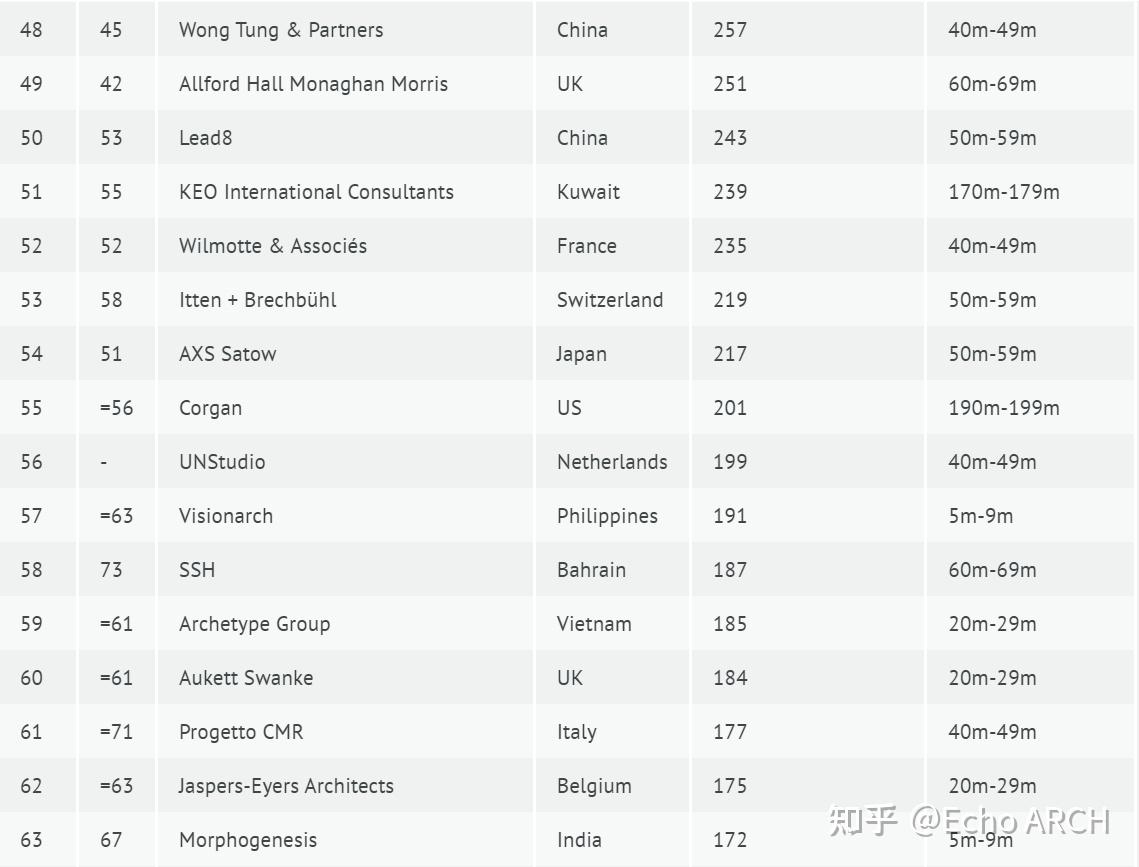This screenshot has height=867, width=1139.
Task: Select the Allford Hall Monaghan Morris cell
Action: pyautogui.click(x=313, y=84)
